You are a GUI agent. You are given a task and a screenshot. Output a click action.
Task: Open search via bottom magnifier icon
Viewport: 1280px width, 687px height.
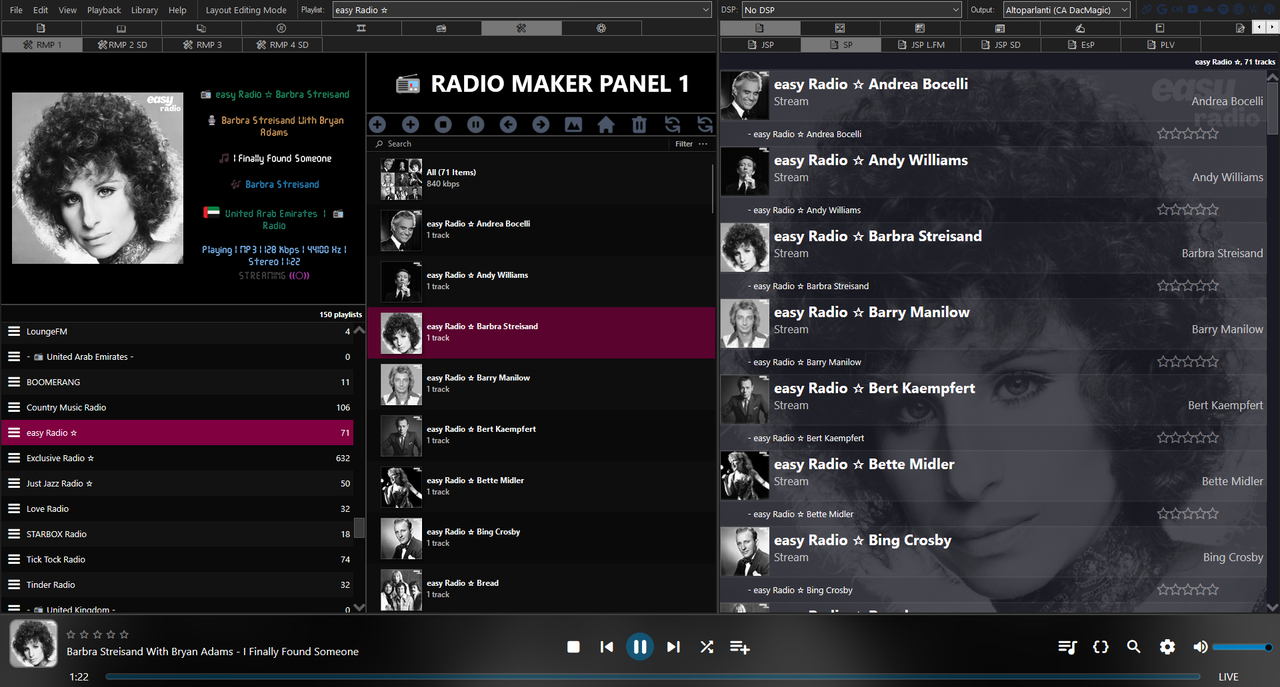click(1134, 647)
